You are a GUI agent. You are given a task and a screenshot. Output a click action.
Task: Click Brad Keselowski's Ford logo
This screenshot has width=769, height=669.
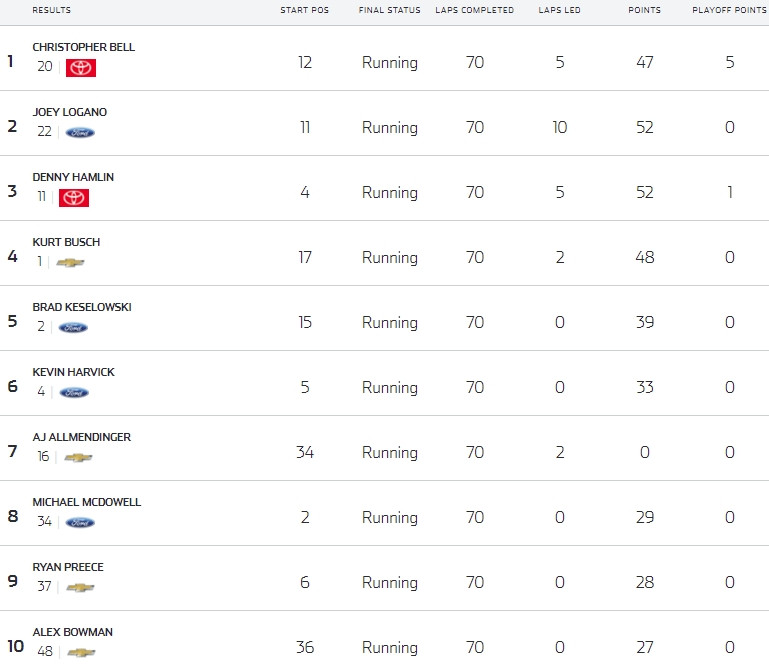[x=73, y=328]
